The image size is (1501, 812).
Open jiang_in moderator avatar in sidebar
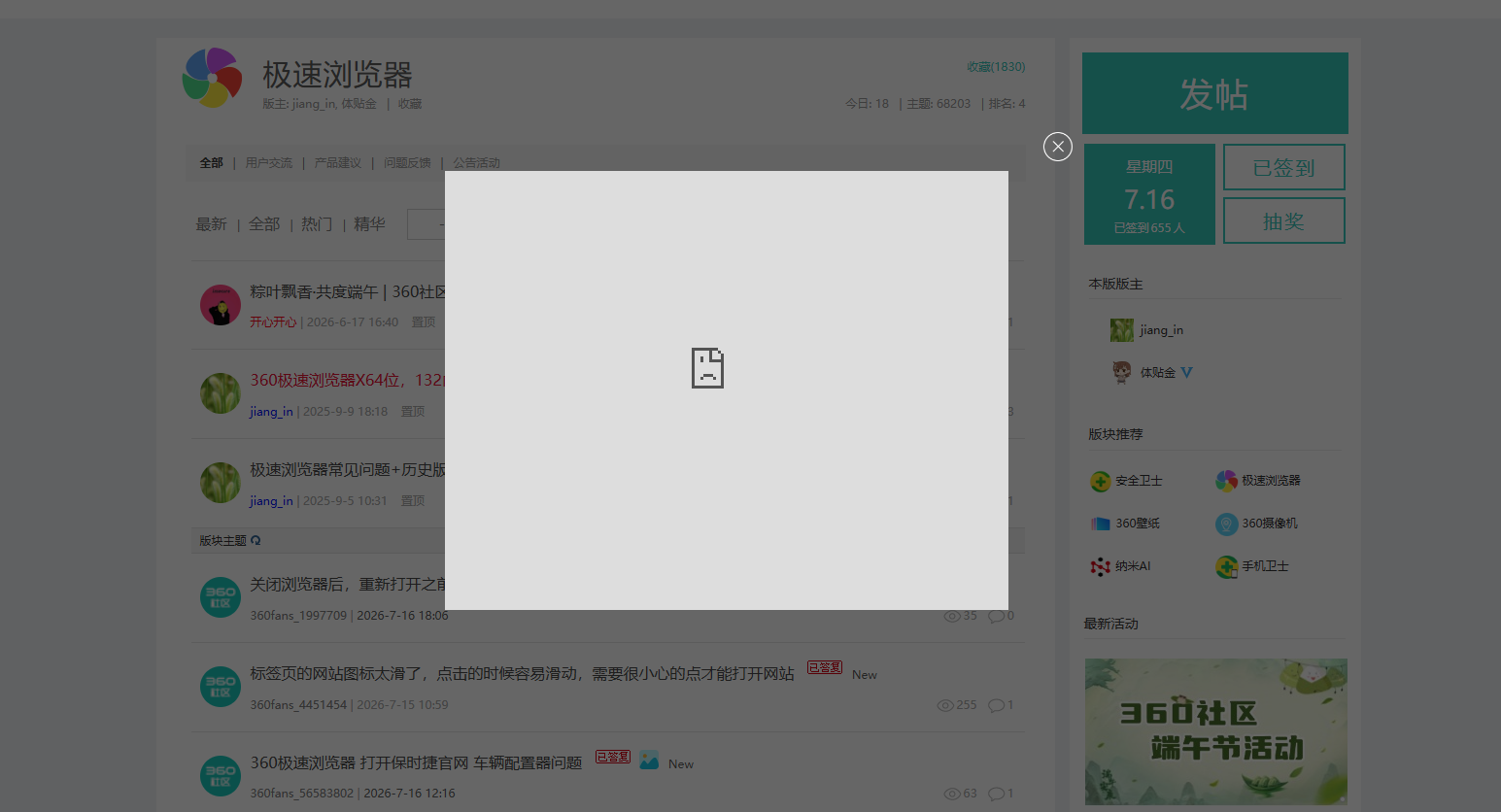1122,330
